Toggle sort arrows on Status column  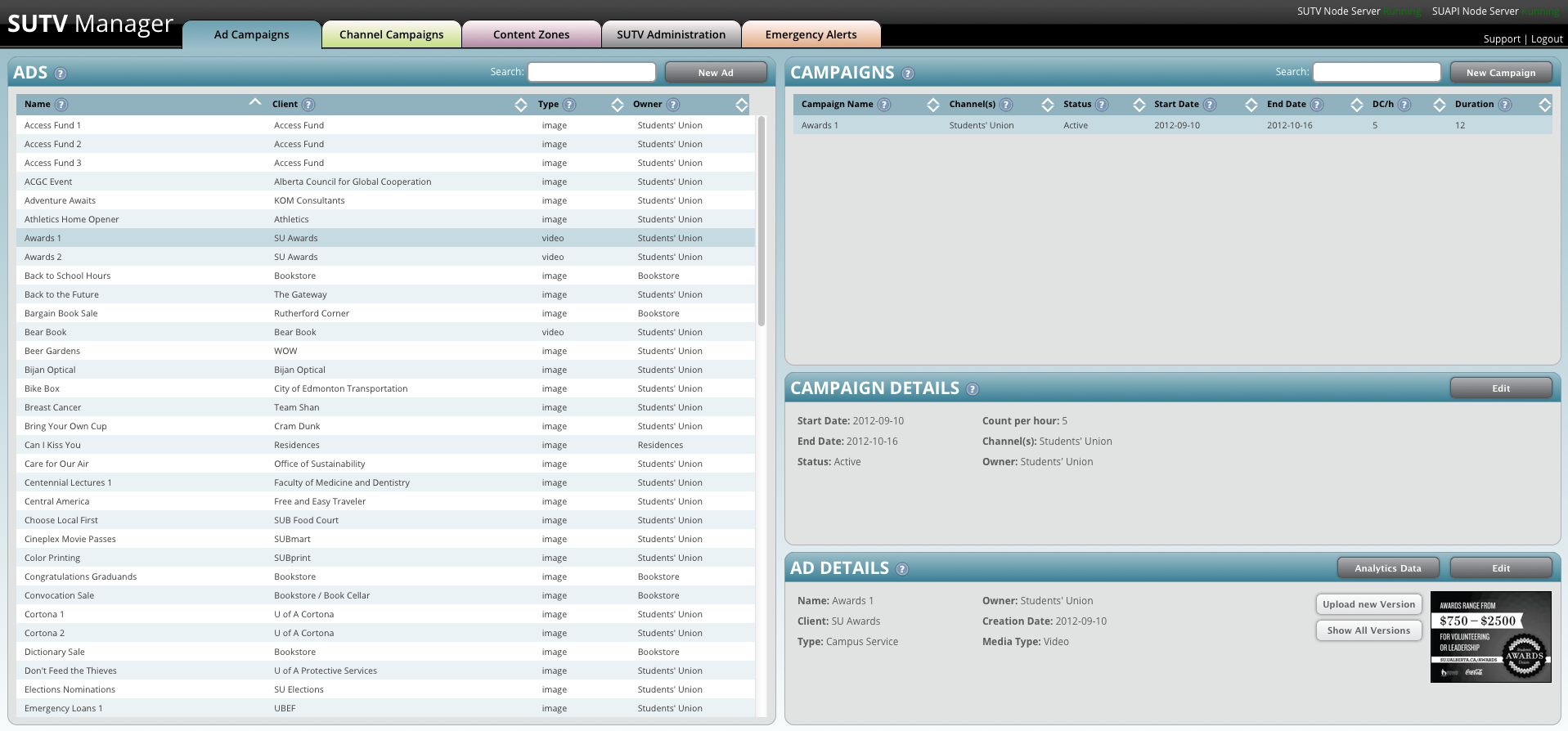tap(1139, 105)
